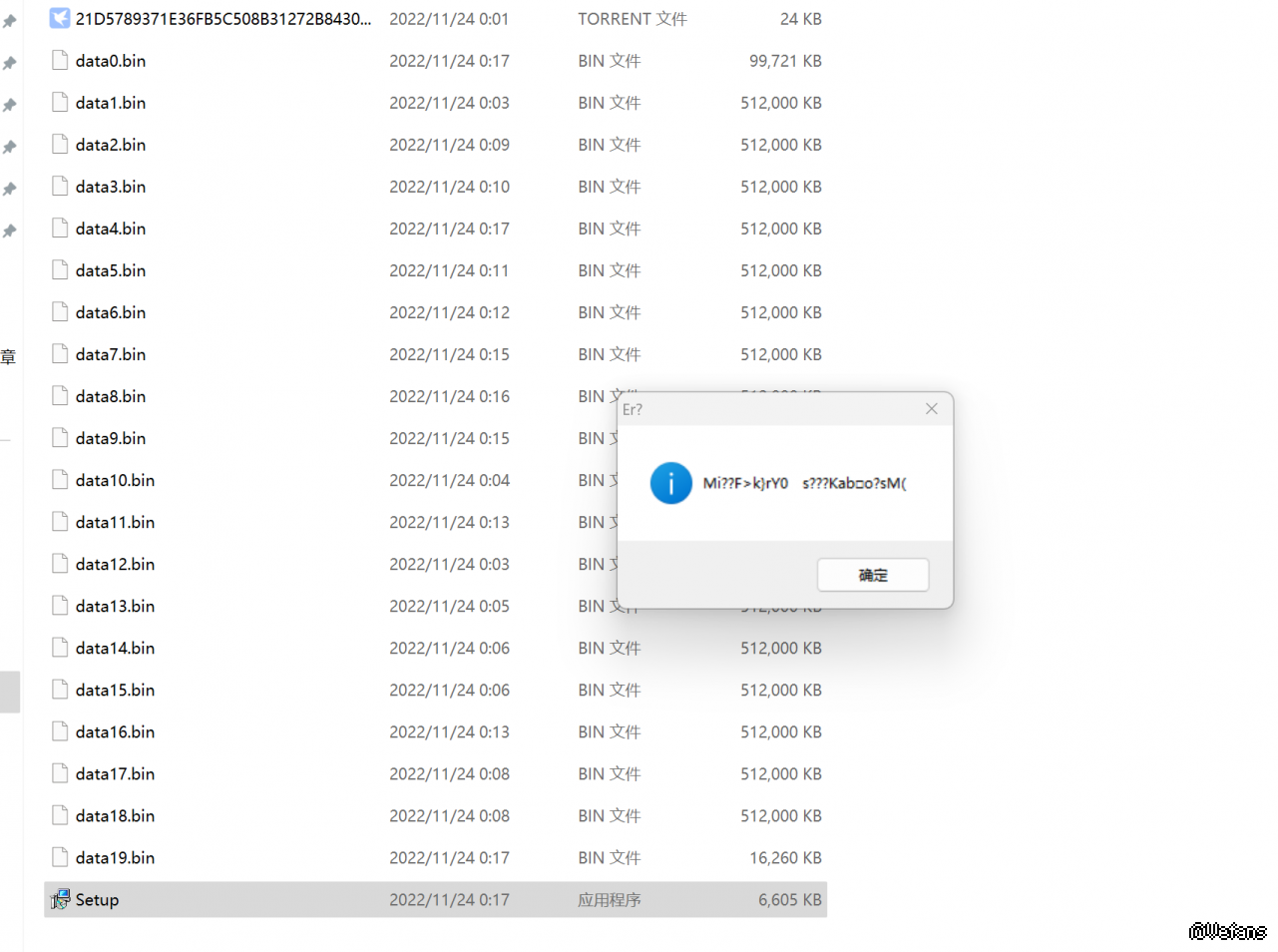Select the file named data14.bin
Image resolution: width=1278 pixels, height=952 pixels.
tap(116, 648)
